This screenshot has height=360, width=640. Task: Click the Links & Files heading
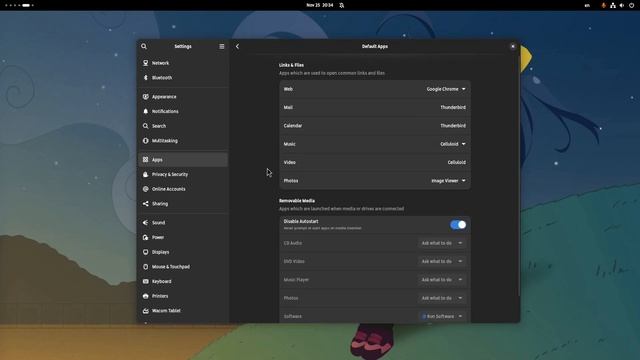point(291,65)
